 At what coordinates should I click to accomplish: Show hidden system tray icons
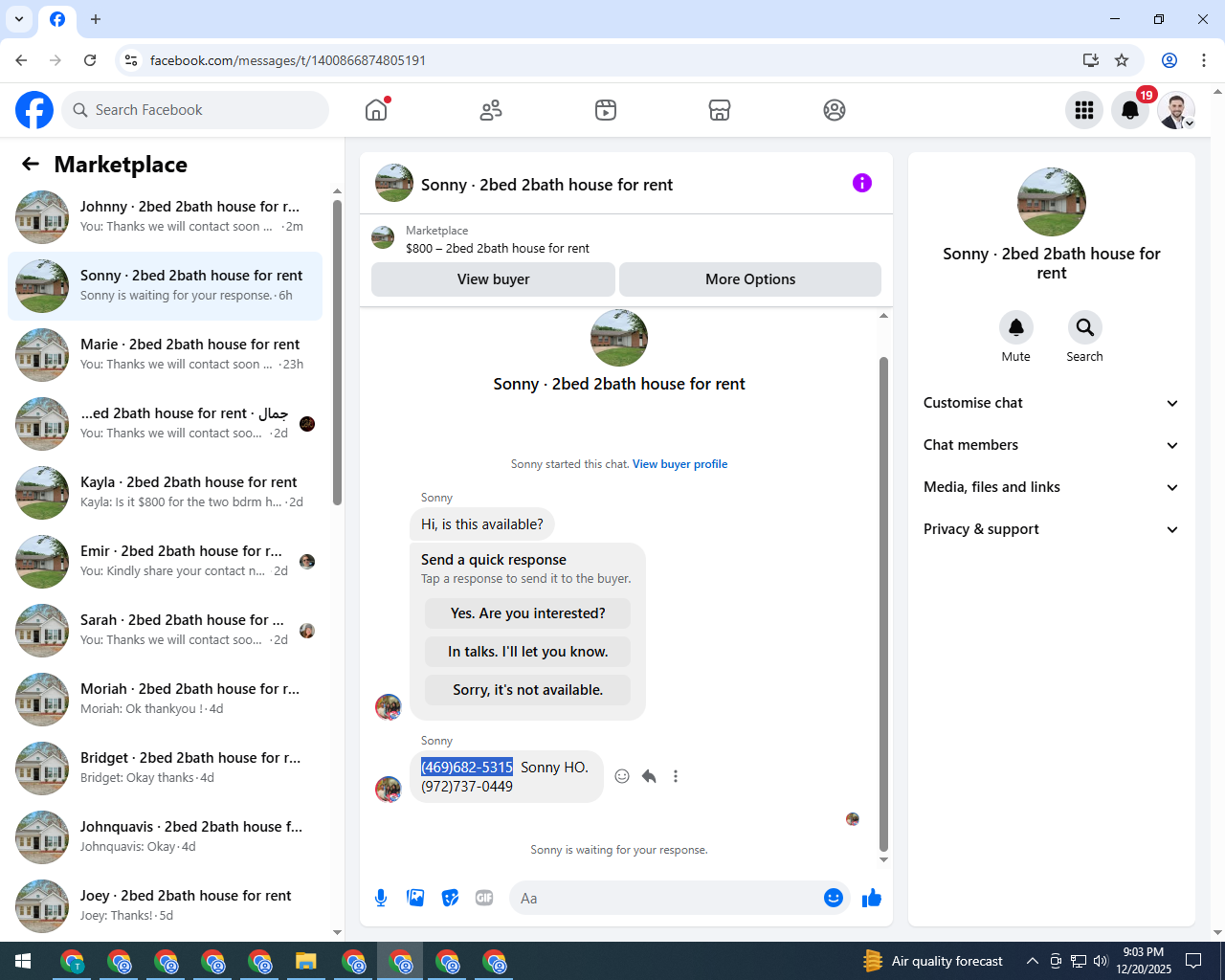click(x=1032, y=961)
